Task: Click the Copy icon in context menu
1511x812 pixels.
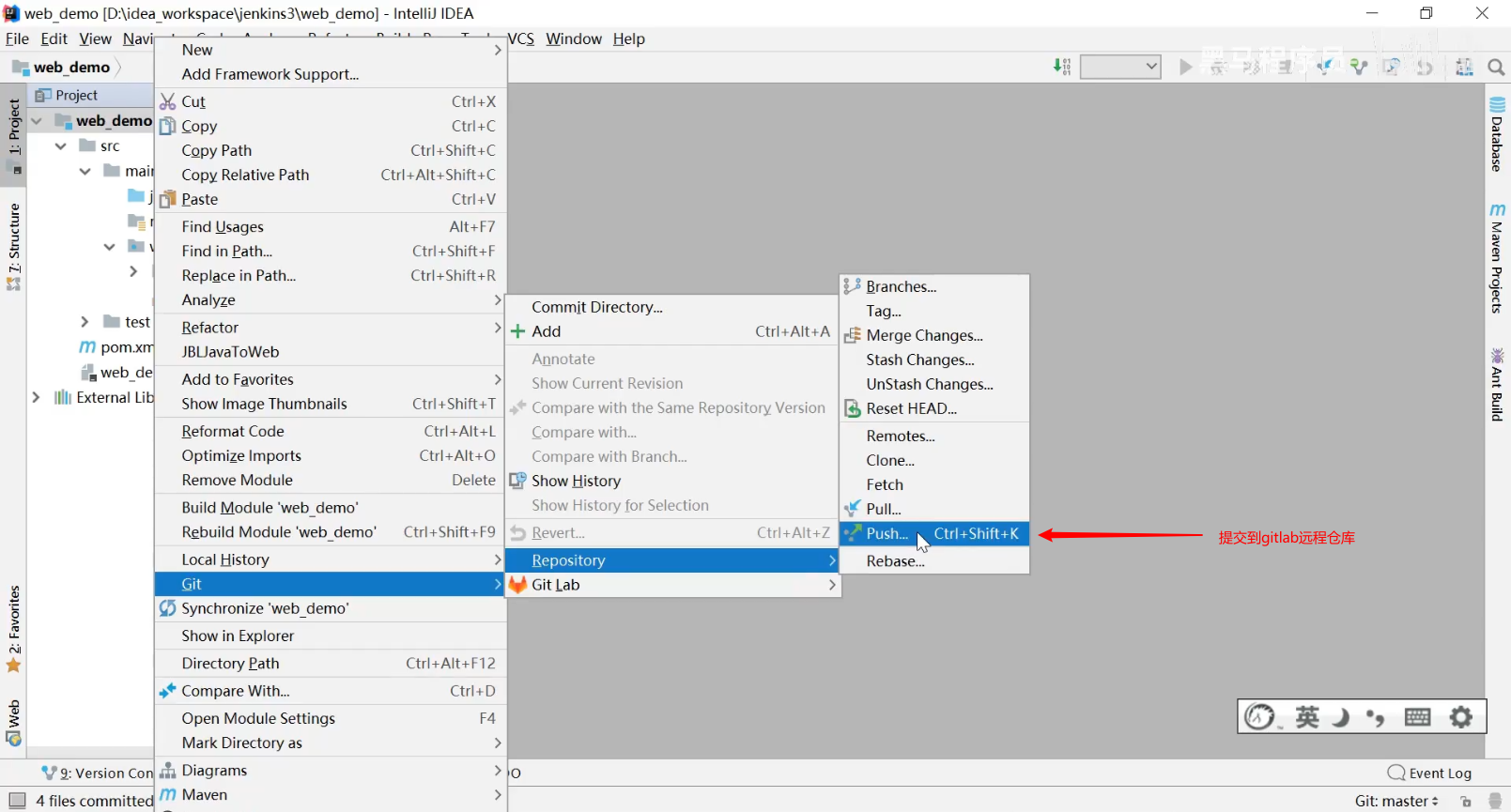Action: (x=168, y=126)
